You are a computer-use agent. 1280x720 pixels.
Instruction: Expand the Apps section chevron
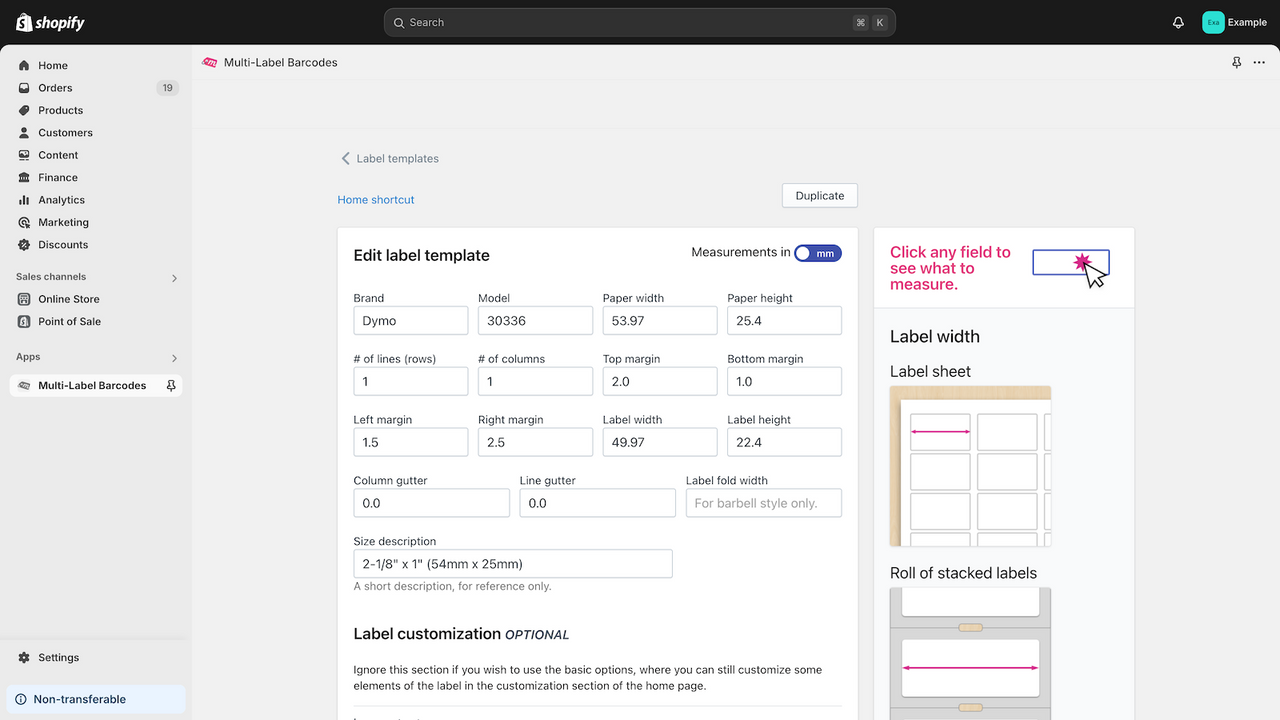(x=174, y=357)
